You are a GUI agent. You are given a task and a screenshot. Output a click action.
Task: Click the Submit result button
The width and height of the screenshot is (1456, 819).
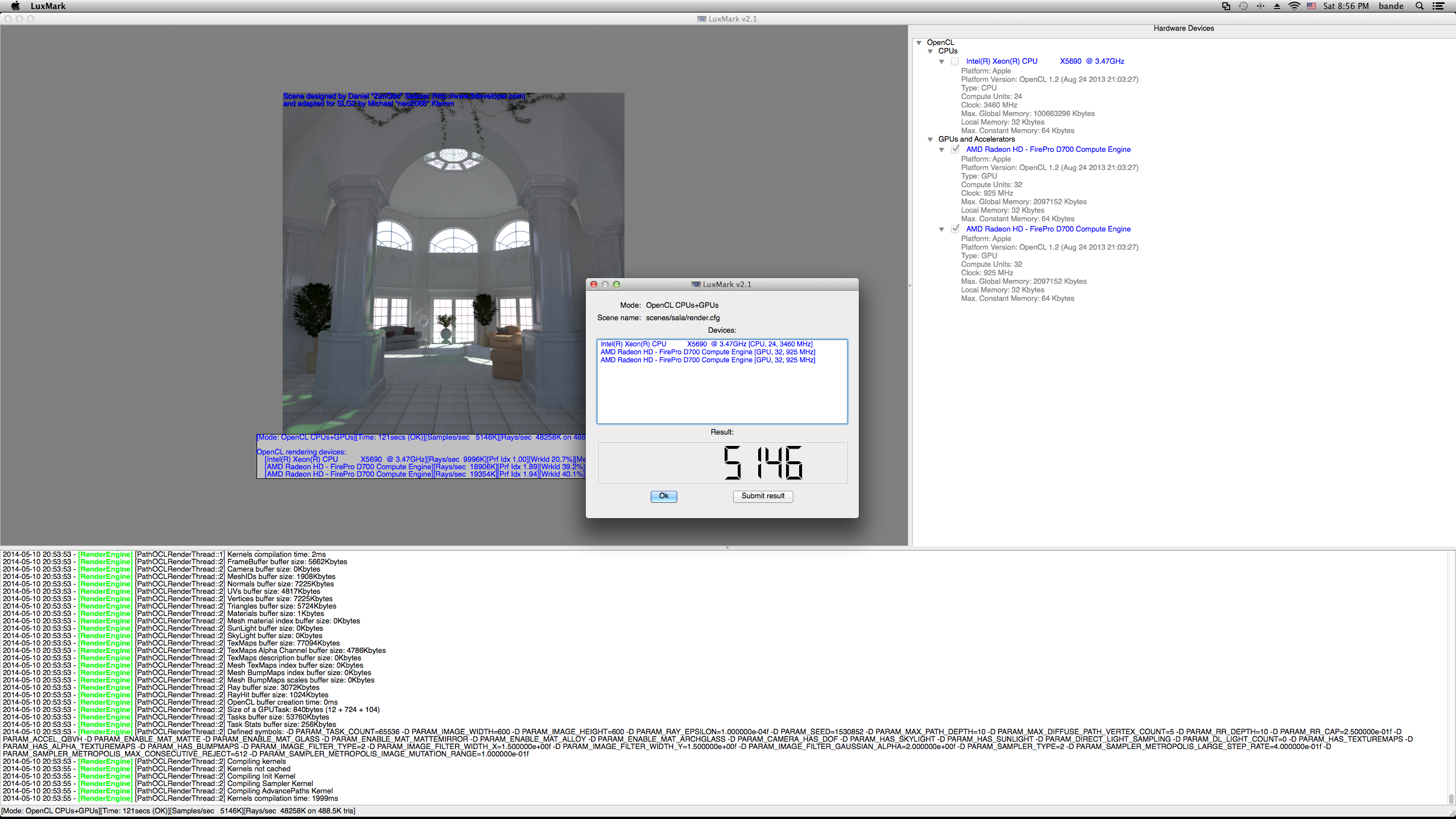pos(763,496)
